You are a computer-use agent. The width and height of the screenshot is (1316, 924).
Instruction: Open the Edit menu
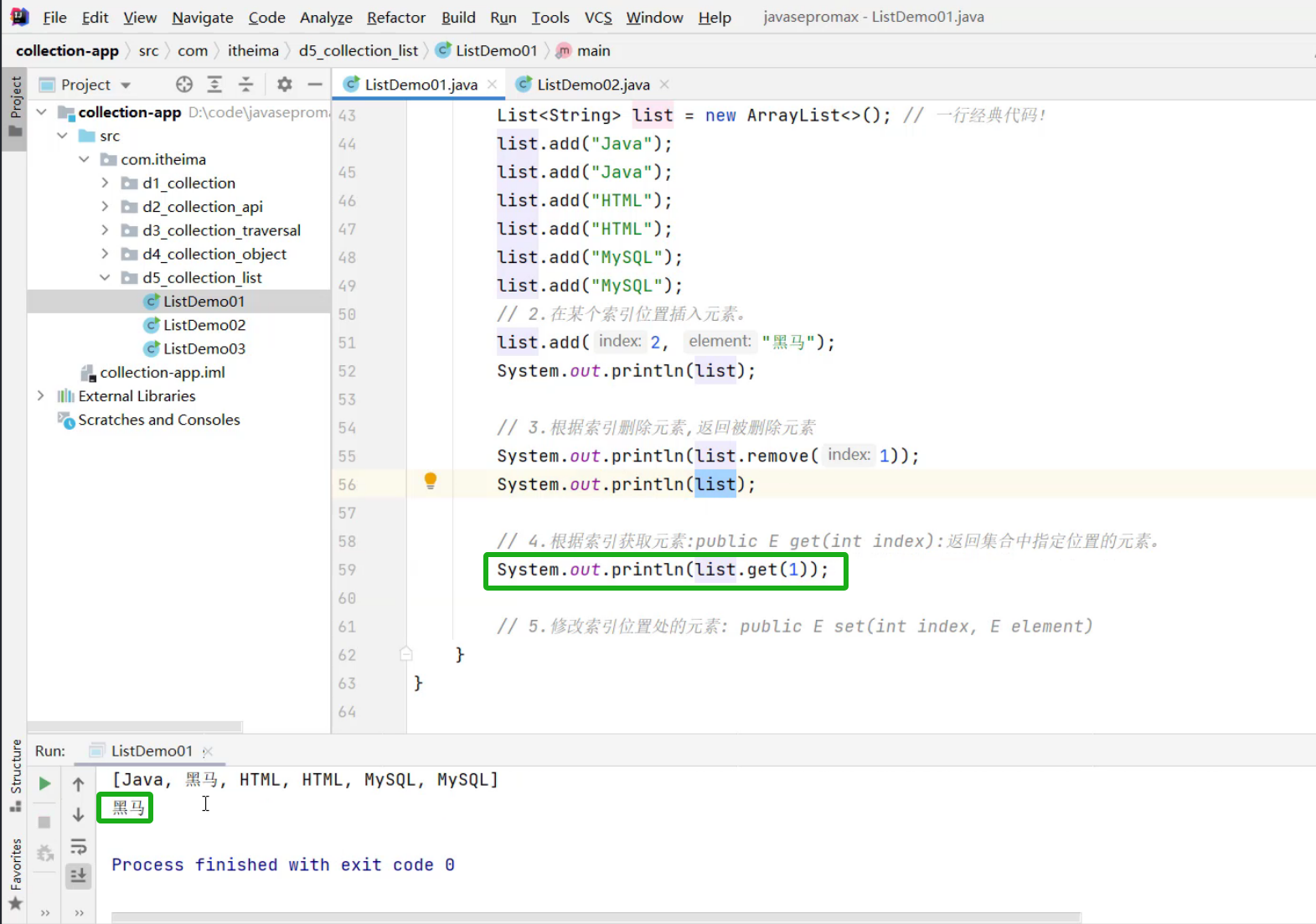click(95, 17)
